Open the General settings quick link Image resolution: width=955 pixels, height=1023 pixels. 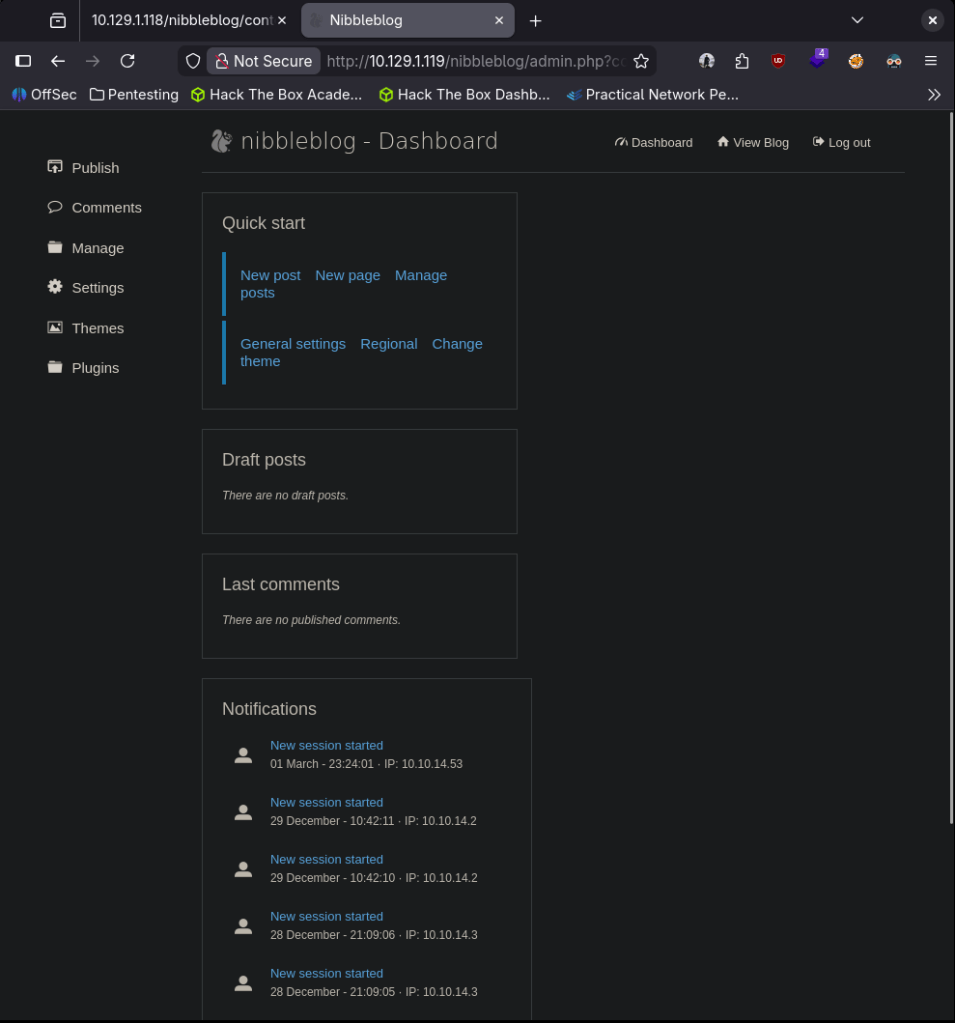click(293, 343)
